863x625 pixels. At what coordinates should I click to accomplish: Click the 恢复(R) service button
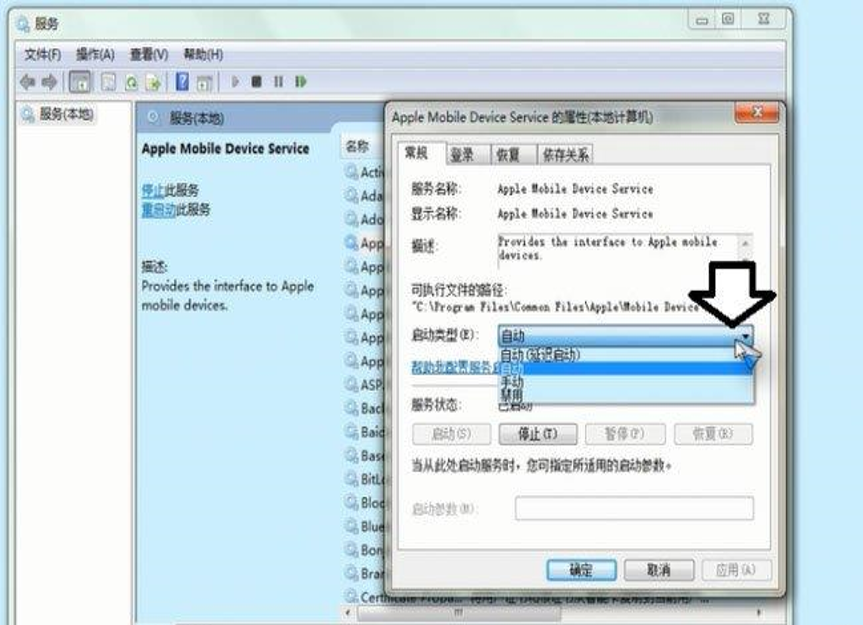click(713, 434)
